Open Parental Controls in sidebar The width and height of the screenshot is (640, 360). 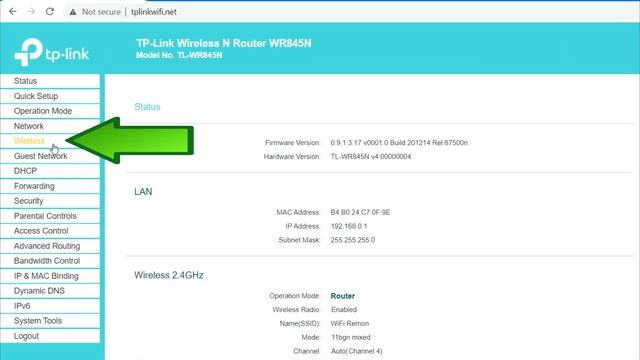50,216
